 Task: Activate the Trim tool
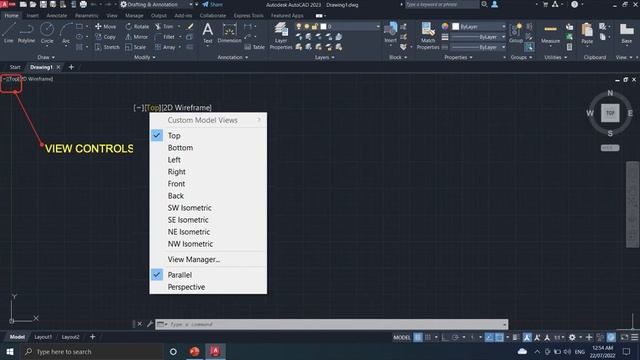[164, 27]
